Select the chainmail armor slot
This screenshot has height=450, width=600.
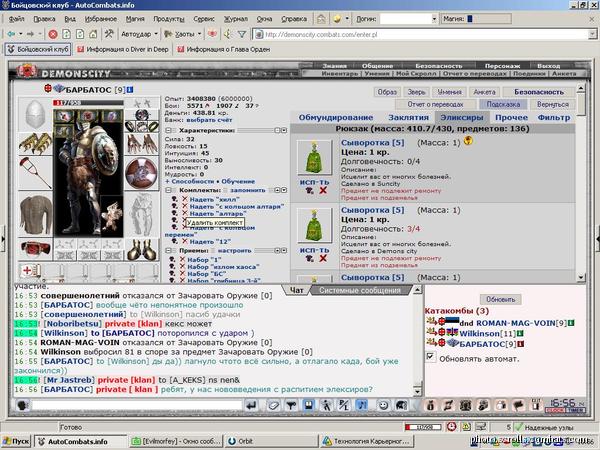[x=35, y=212]
